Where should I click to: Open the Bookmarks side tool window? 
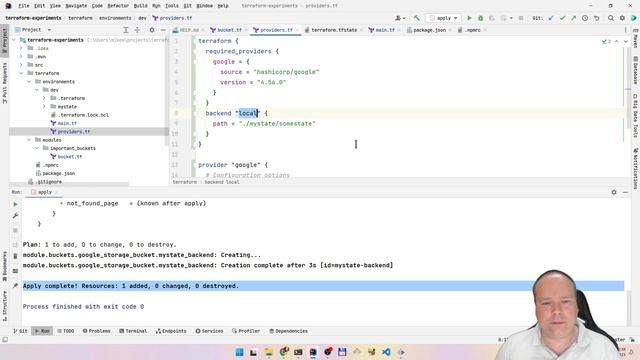click(4, 267)
